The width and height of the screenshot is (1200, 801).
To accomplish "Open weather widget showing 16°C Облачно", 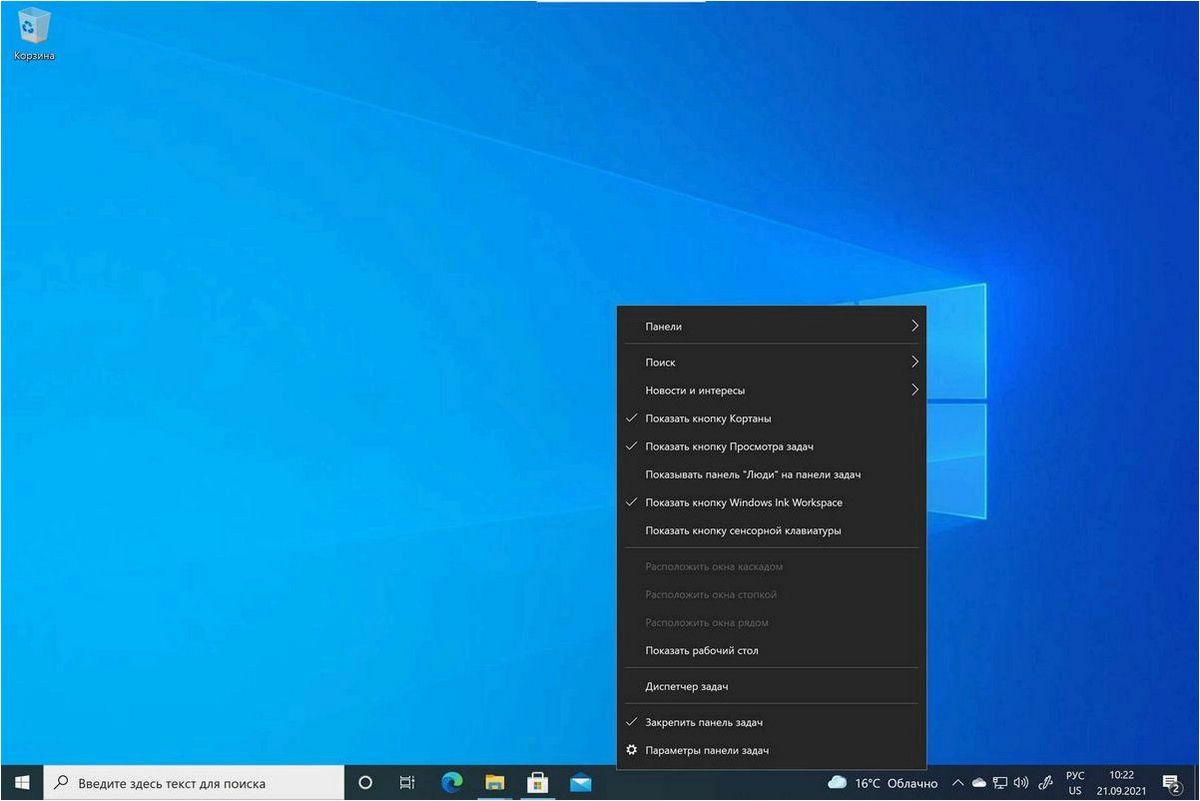I will pos(883,783).
